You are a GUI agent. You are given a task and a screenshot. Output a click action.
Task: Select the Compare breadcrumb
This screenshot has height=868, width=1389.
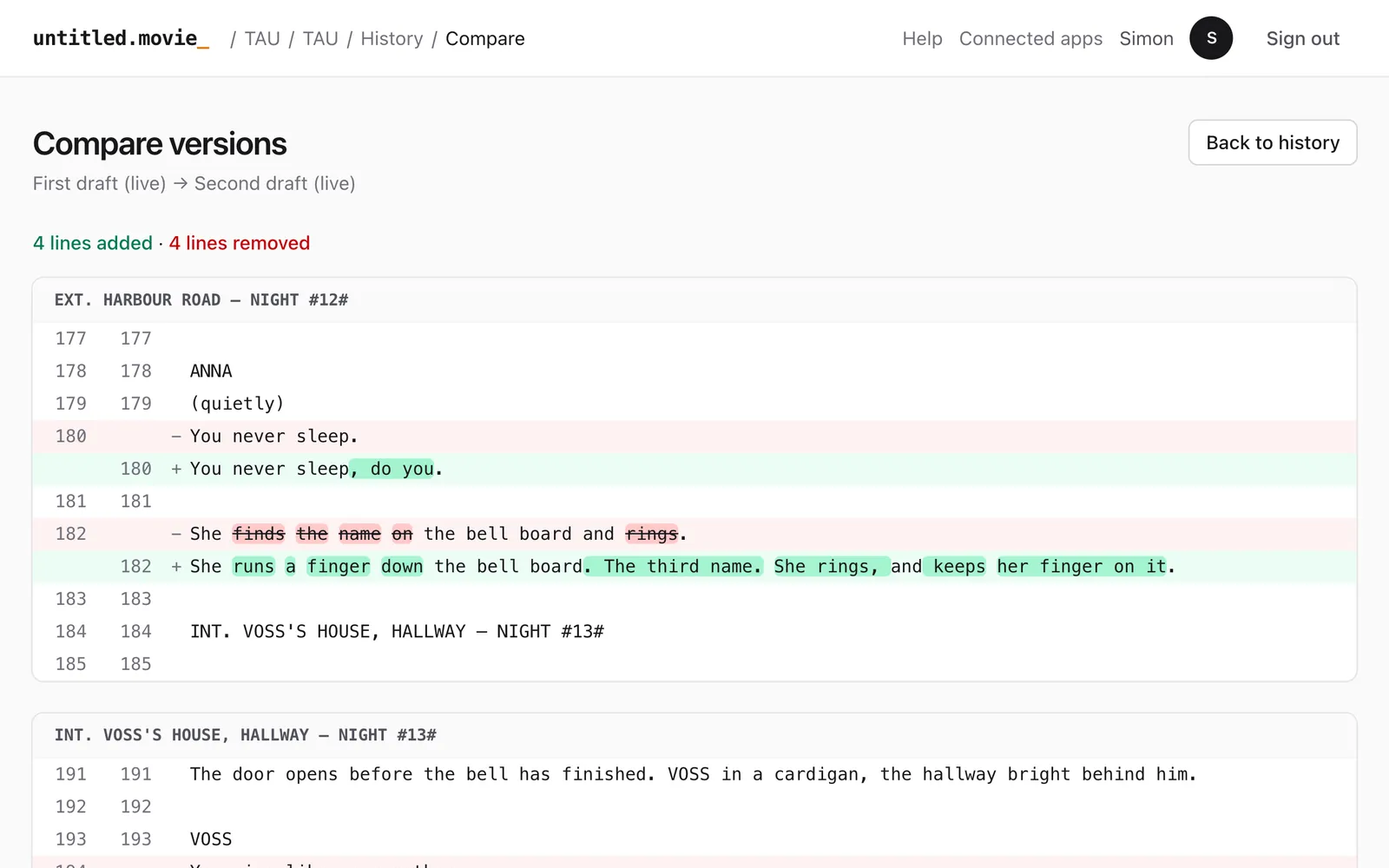[x=485, y=38]
